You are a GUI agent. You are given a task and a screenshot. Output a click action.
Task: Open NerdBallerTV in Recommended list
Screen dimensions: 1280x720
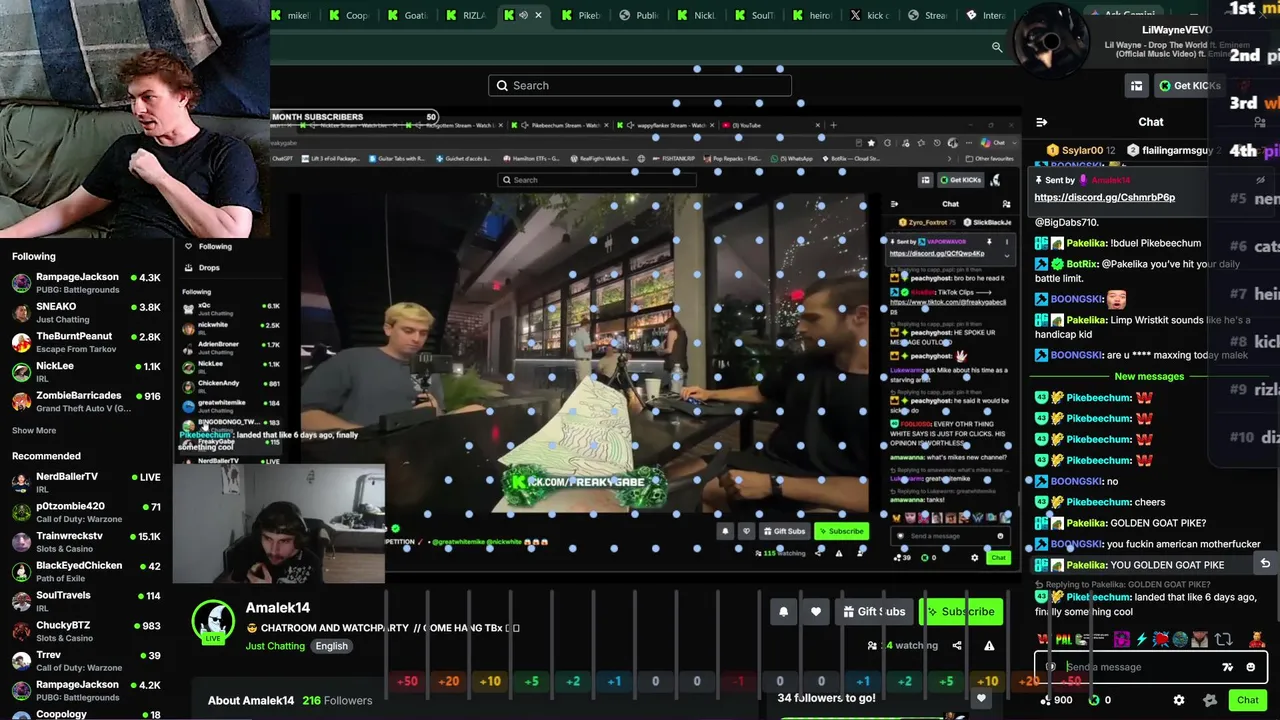(x=88, y=482)
